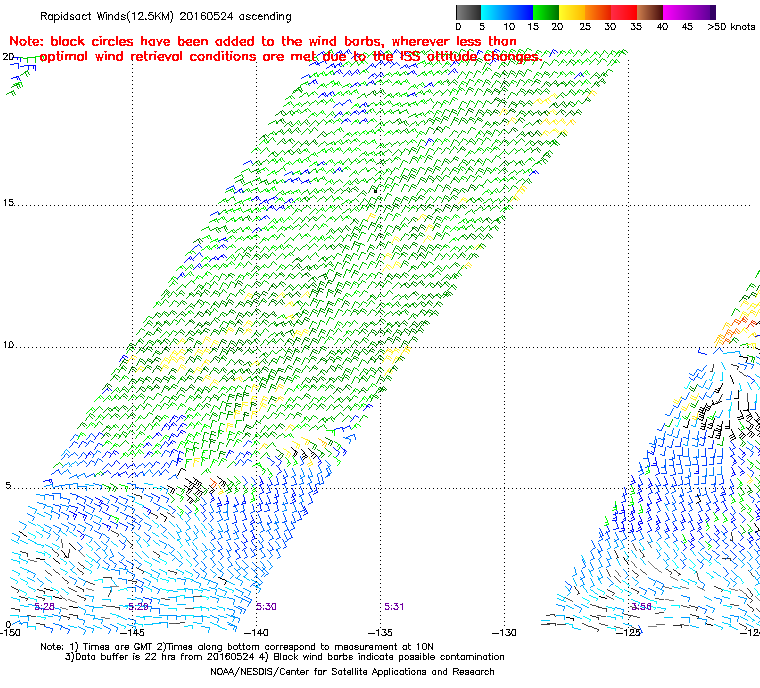
Task: Click the swath time label 5:30
Action: [266, 607]
